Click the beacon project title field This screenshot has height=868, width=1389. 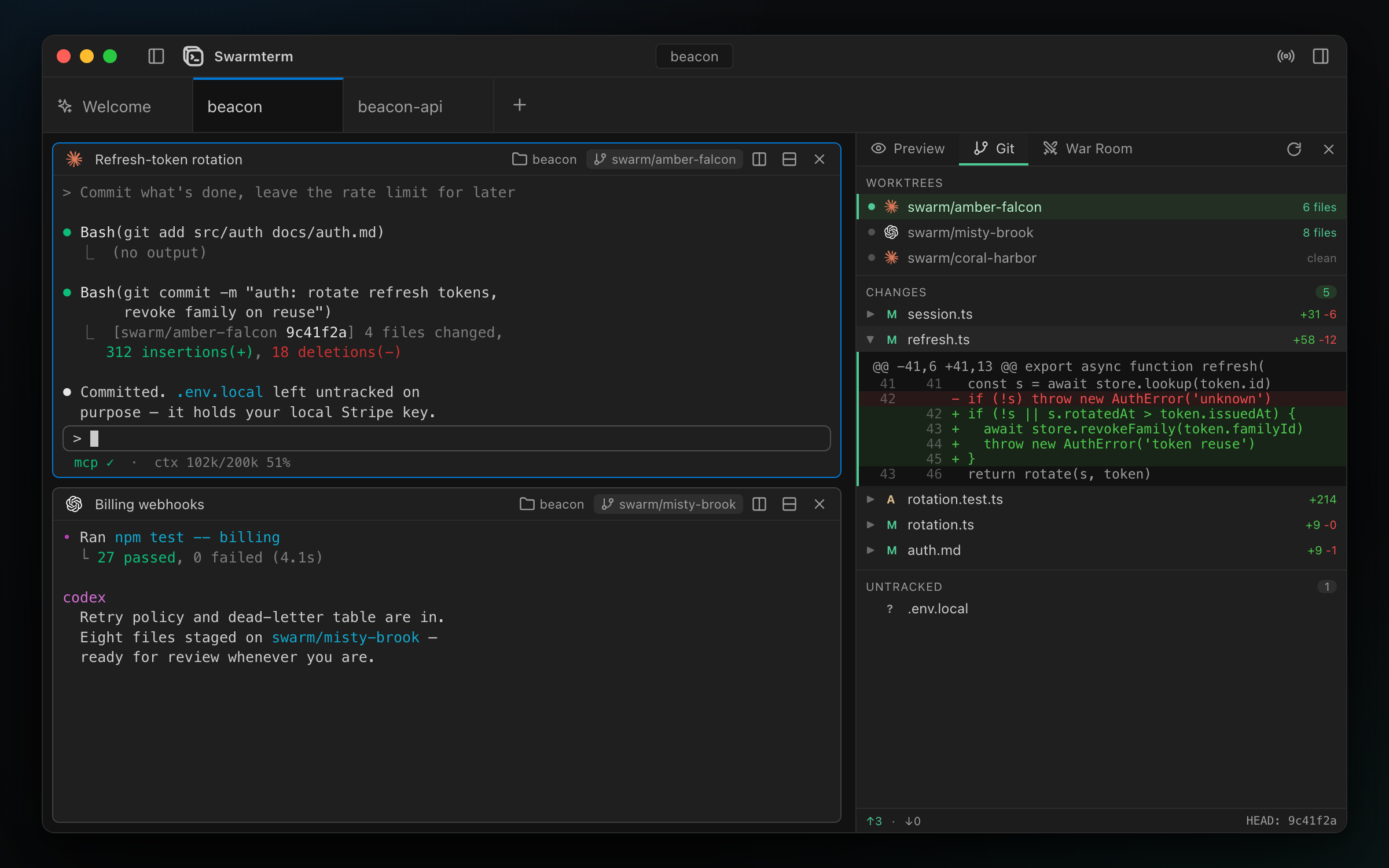click(694, 56)
